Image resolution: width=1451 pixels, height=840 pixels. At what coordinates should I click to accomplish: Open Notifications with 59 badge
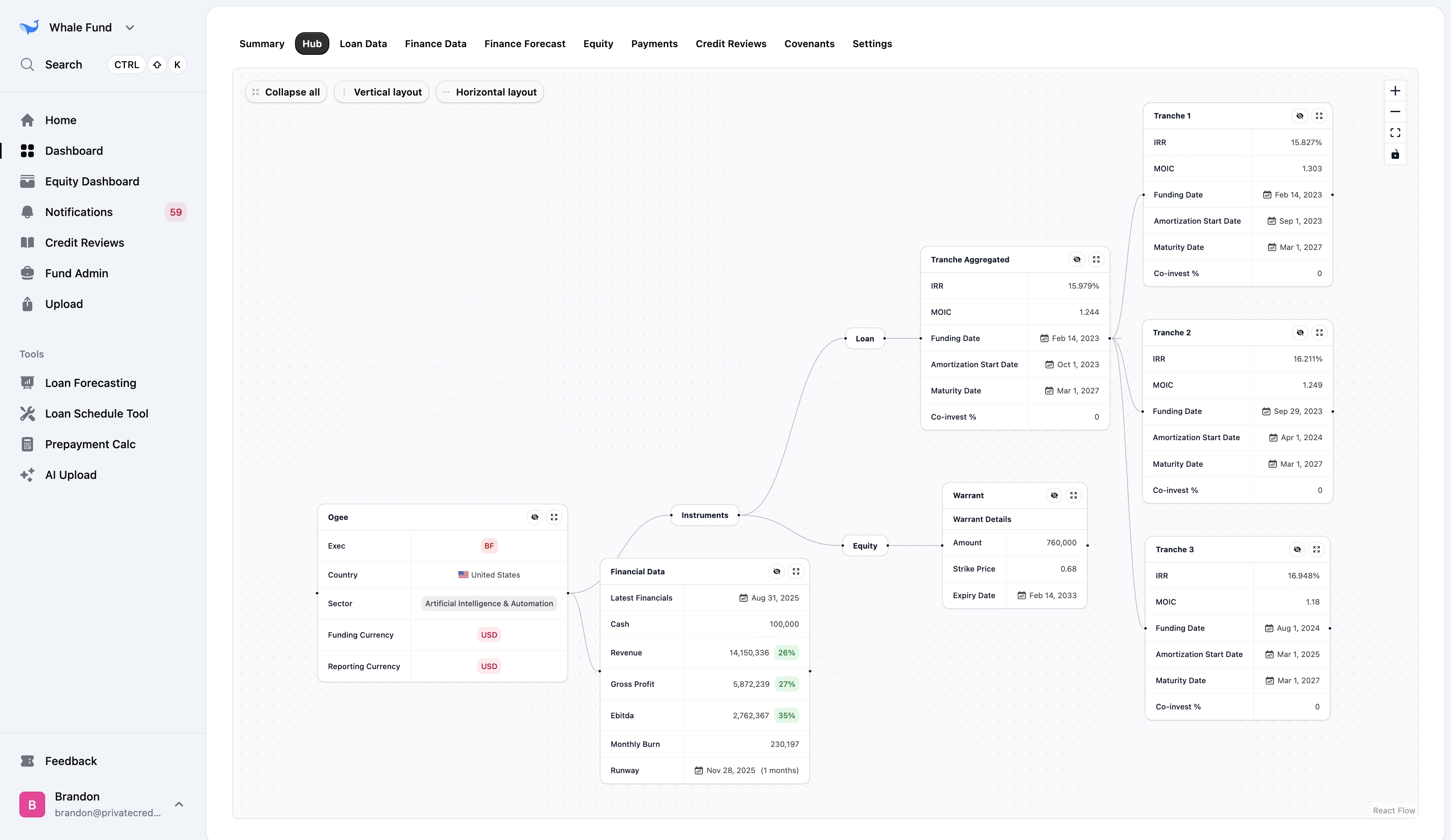[x=79, y=212]
